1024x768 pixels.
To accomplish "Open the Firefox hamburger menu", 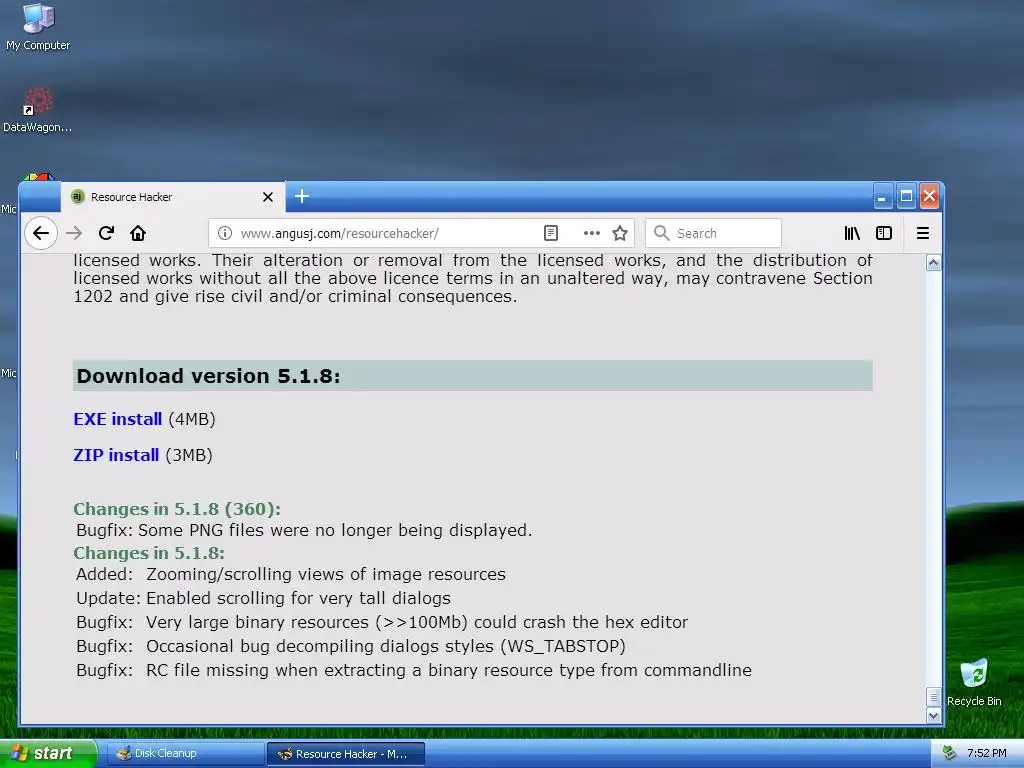I will [923, 233].
